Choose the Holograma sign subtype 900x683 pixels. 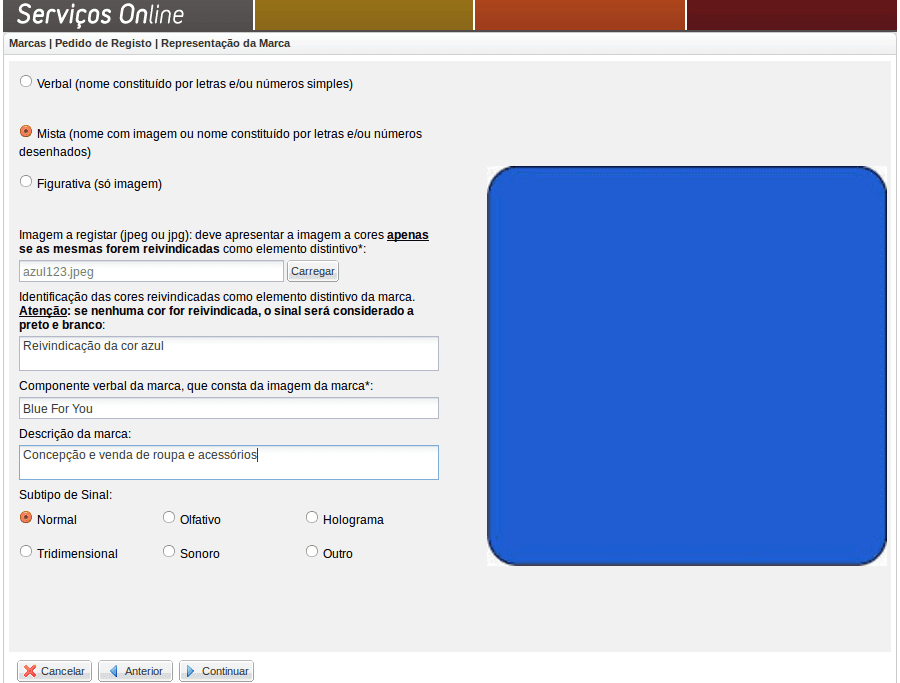click(312, 518)
